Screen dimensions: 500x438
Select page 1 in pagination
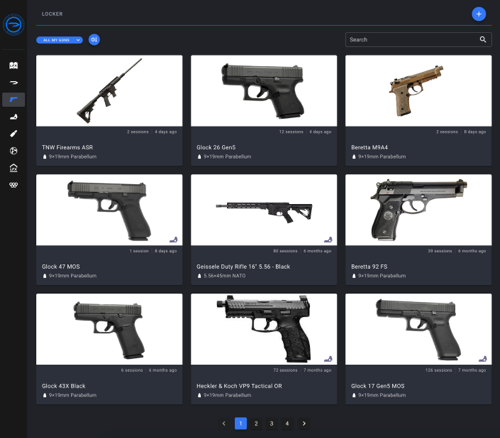[241, 423]
